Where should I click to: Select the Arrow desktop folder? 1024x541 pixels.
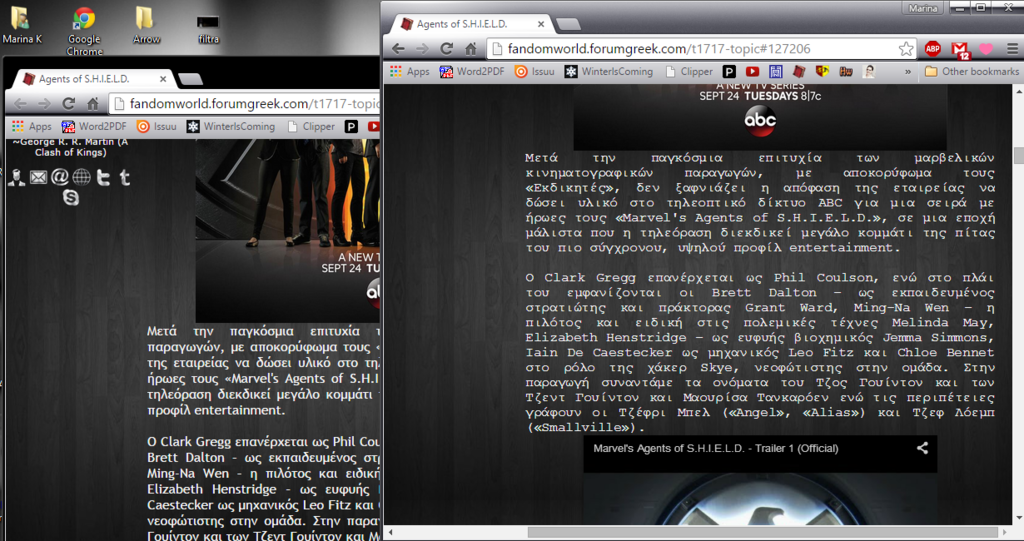(x=146, y=25)
